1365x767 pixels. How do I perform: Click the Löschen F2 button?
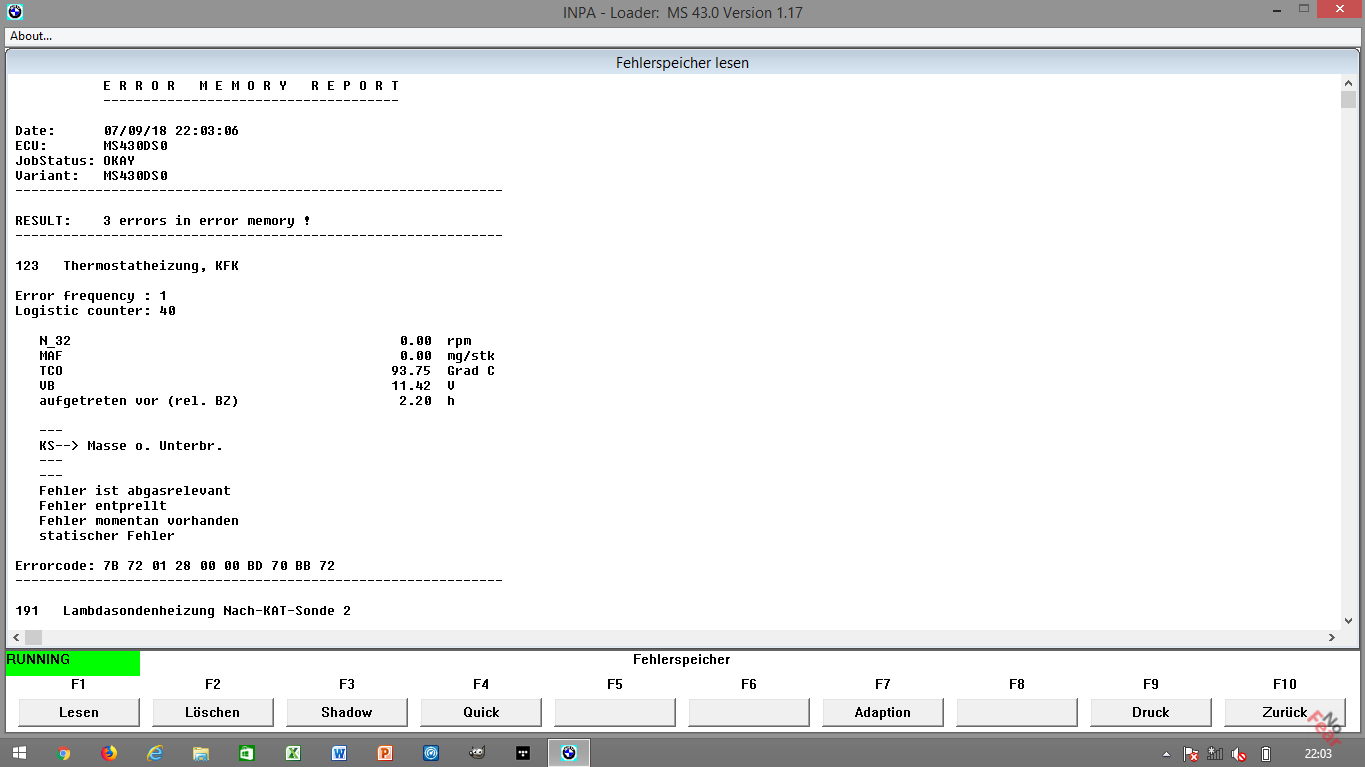point(213,712)
